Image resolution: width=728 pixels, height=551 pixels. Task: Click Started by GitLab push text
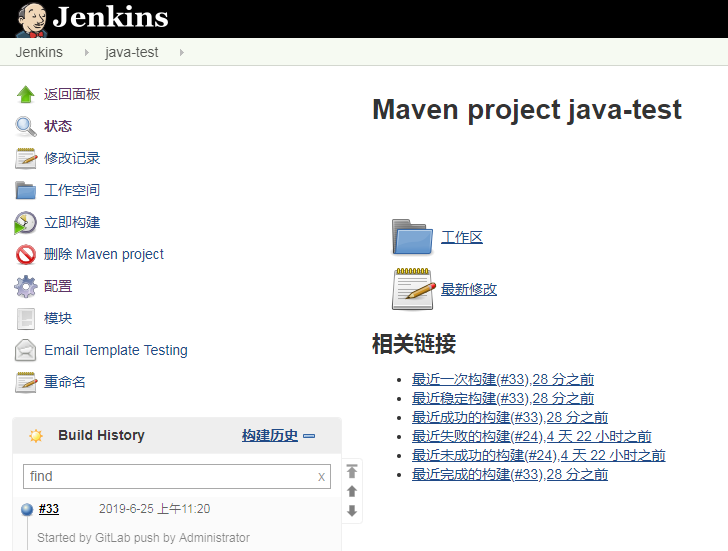click(x=143, y=538)
